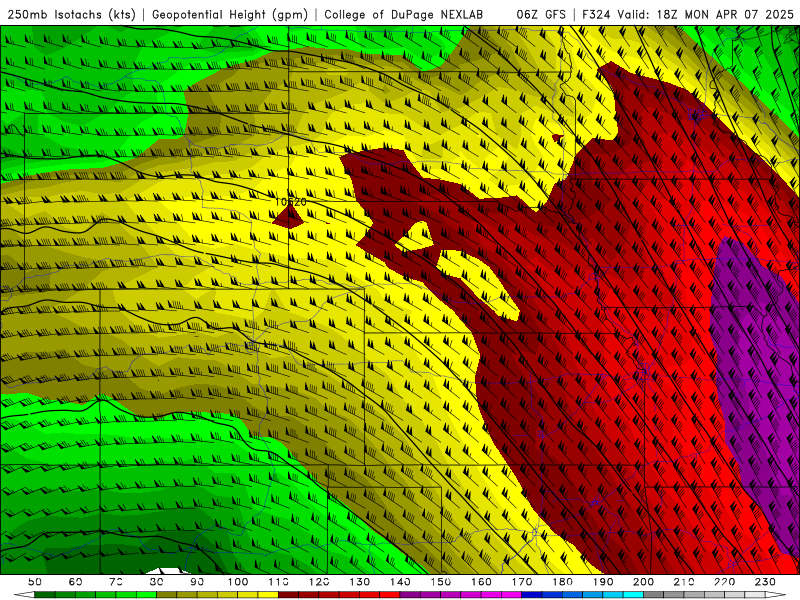The width and height of the screenshot is (800, 600).
Task: Click the '180' value on the color scale
Action: pos(562,582)
